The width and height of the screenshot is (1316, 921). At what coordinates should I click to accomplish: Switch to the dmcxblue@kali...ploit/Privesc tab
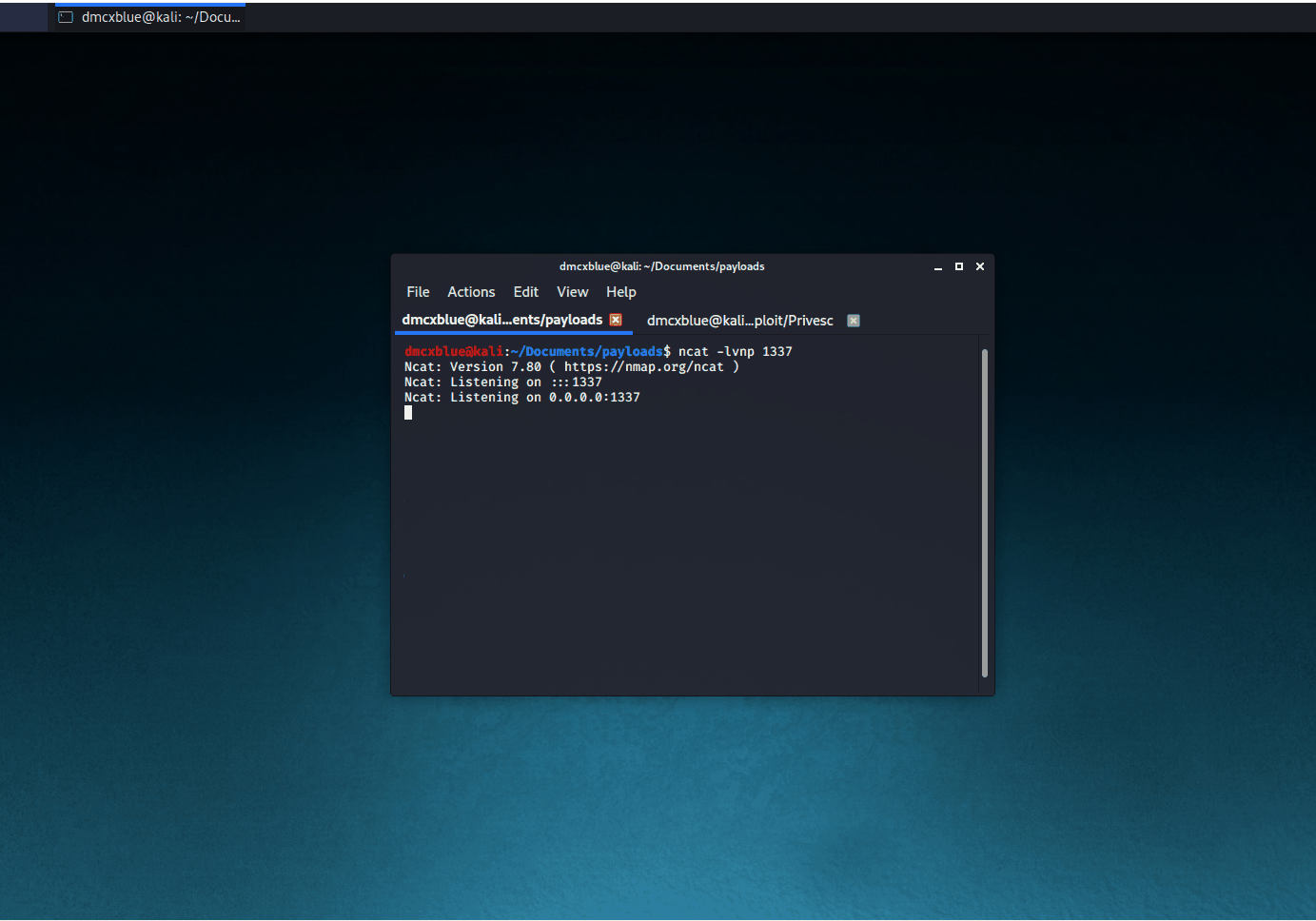tap(740, 321)
